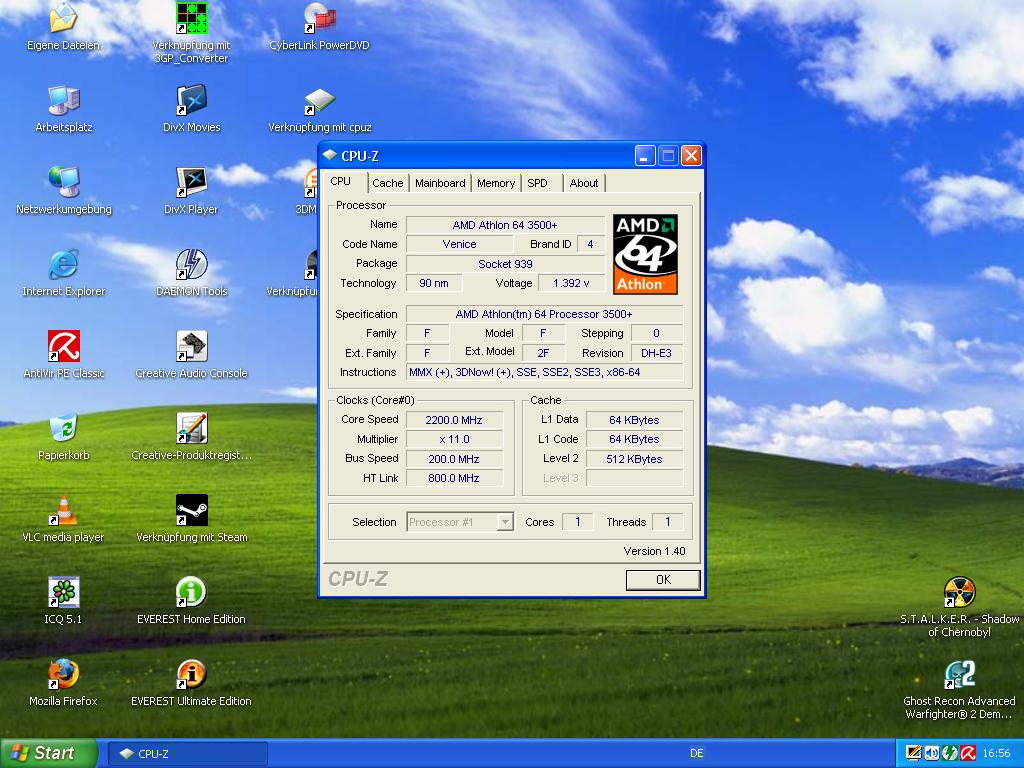Launch ICQ 5.1 from desktop
1024x768 pixels.
[63, 592]
